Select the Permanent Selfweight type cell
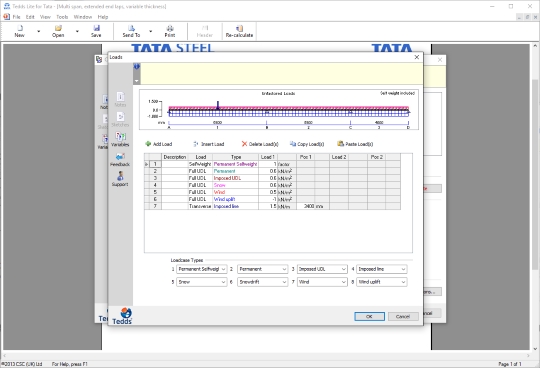Image resolution: width=540 pixels, height=368 pixels. click(235, 164)
